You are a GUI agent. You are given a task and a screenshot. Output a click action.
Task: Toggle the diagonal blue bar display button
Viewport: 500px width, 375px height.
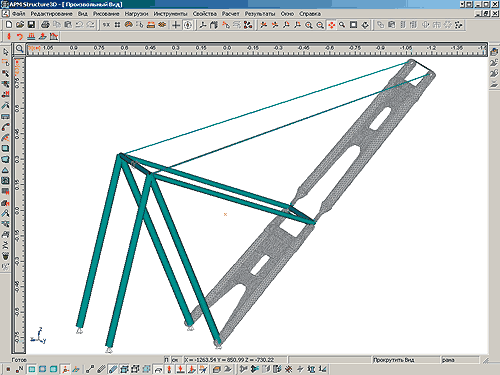(113, 369)
